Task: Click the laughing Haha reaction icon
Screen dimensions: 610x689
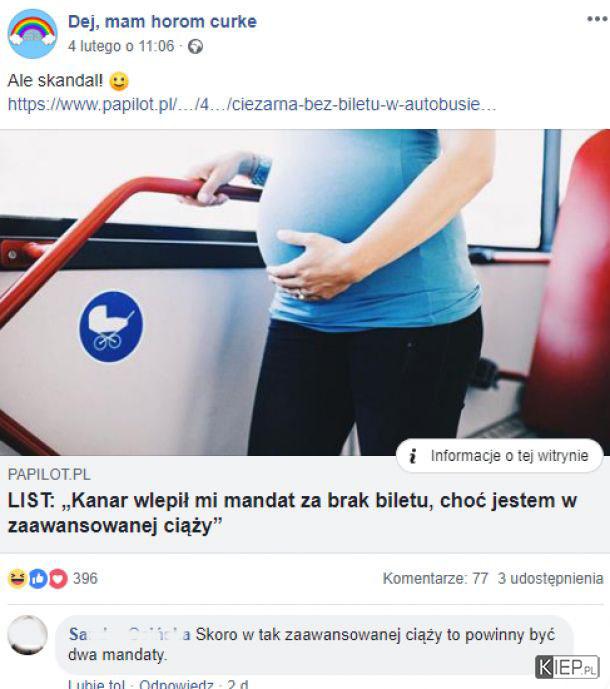Action: [x=17, y=578]
